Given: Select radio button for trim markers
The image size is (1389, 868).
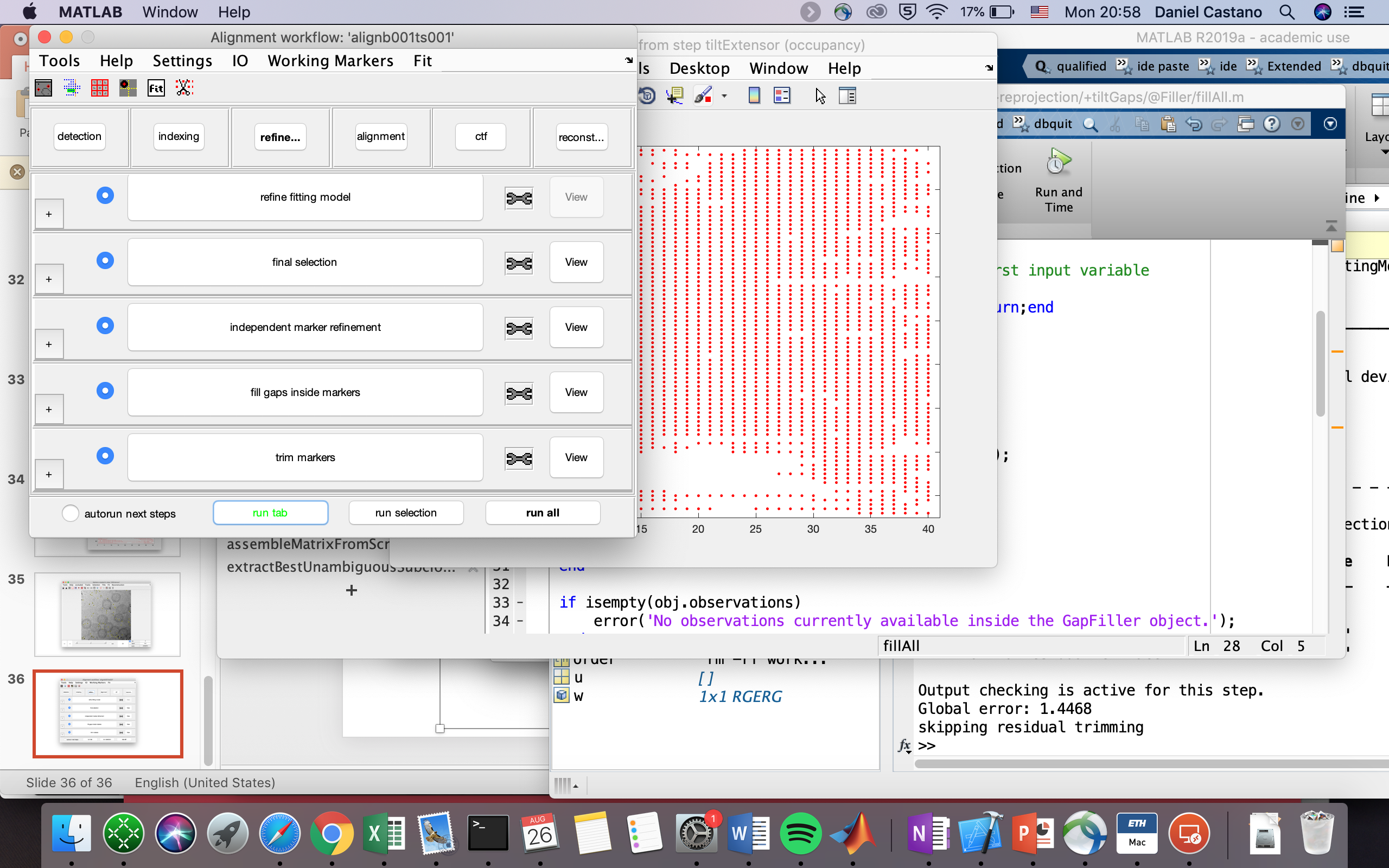Looking at the screenshot, I should click(x=105, y=456).
